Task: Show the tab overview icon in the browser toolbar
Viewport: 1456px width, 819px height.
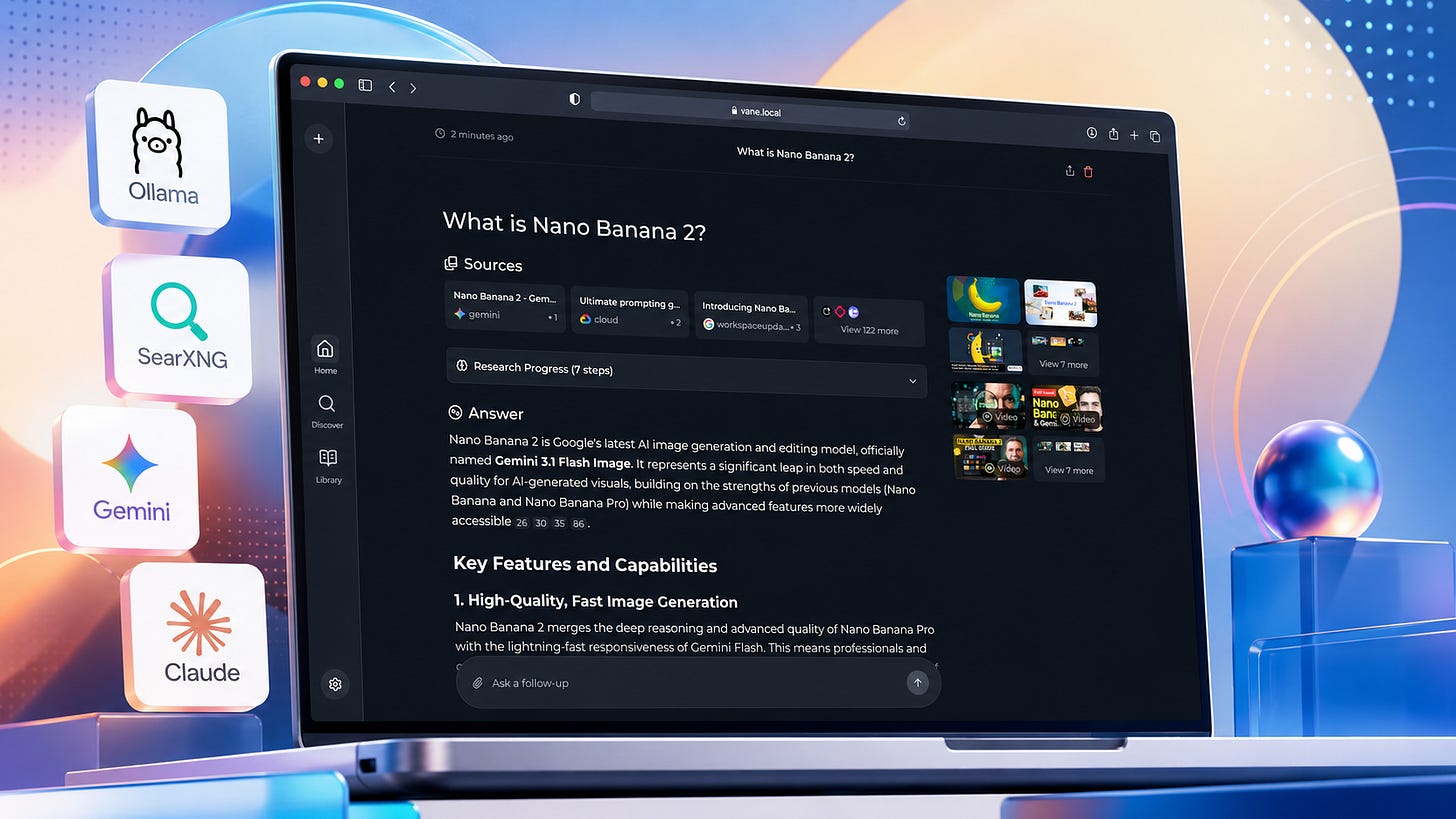Action: click(1155, 136)
